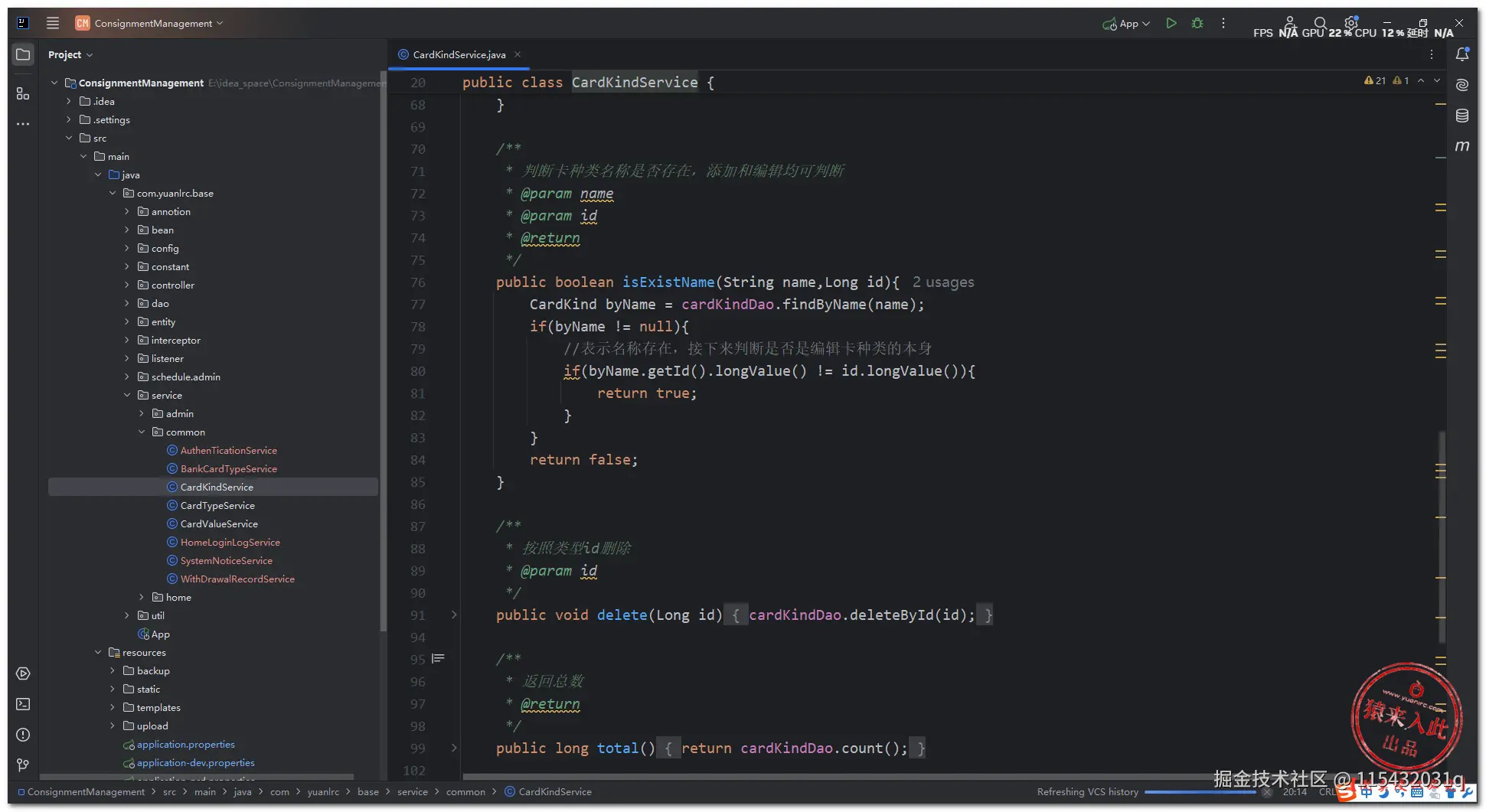Open the Database tool window
This screenshot has width=1486, height=812.
[1462, 116]
